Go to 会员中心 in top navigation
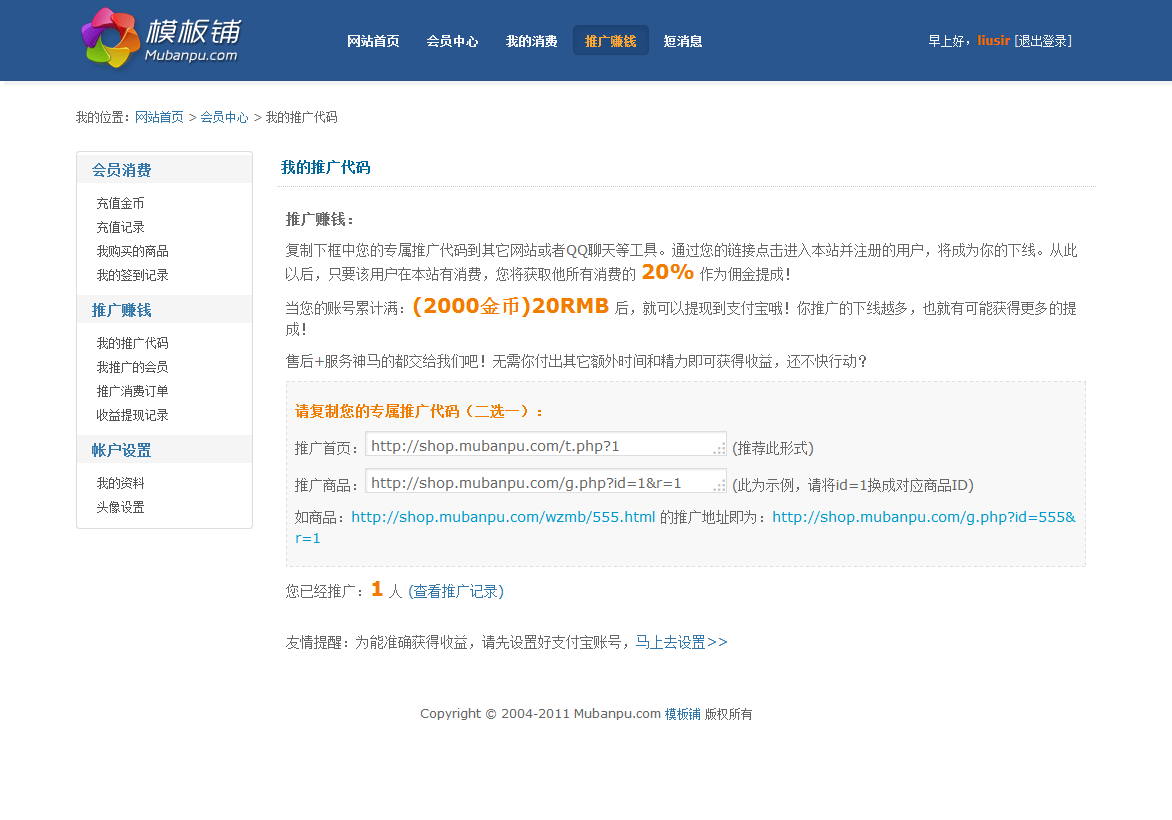Image resolution: width=1172 pixels, height=820 pixels. tap(452, 41)
